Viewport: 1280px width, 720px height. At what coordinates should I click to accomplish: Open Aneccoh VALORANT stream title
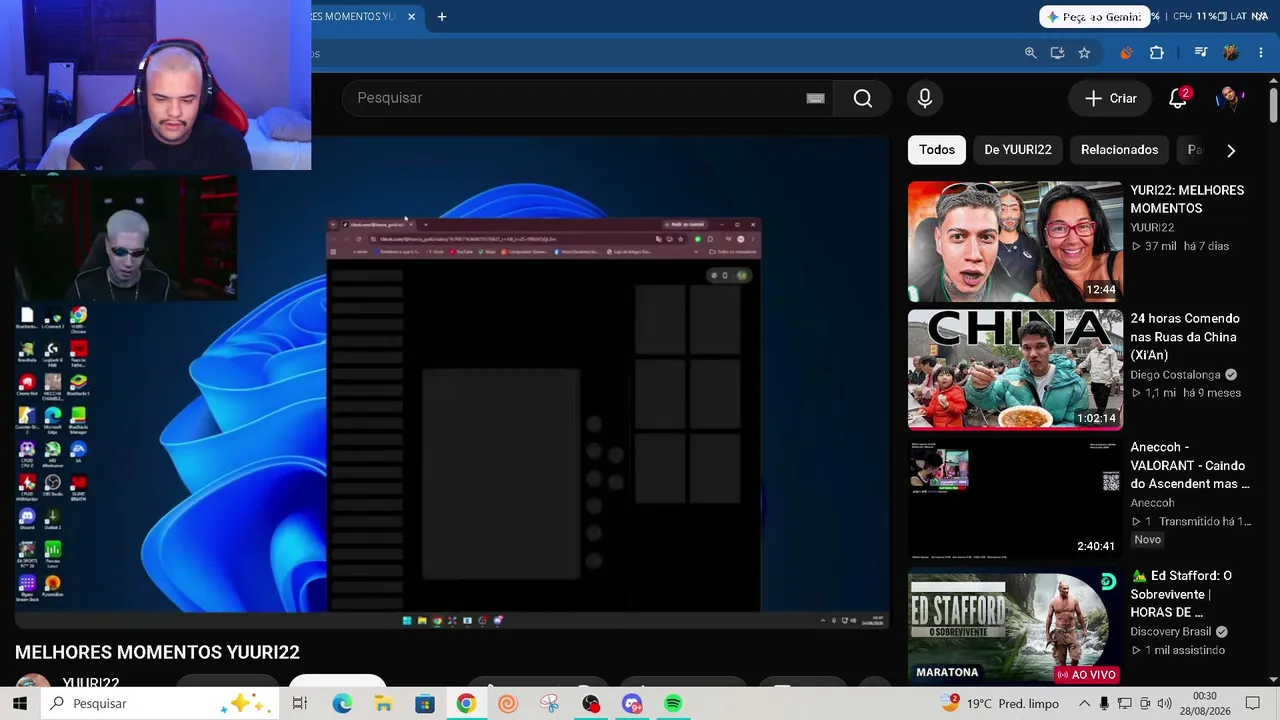click(1190, 465)
